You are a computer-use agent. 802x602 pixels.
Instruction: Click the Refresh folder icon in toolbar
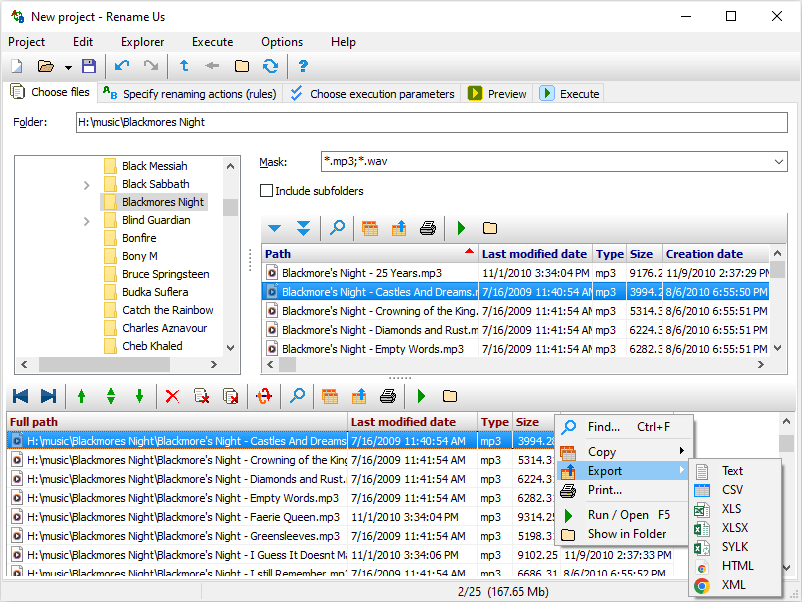tap(271, 66)
